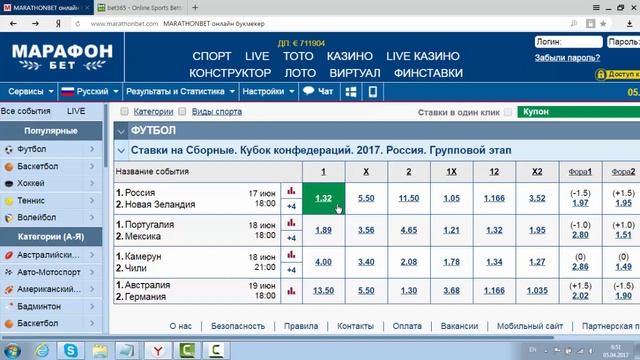Open Настройки dropdown

[x=268, y=91]
